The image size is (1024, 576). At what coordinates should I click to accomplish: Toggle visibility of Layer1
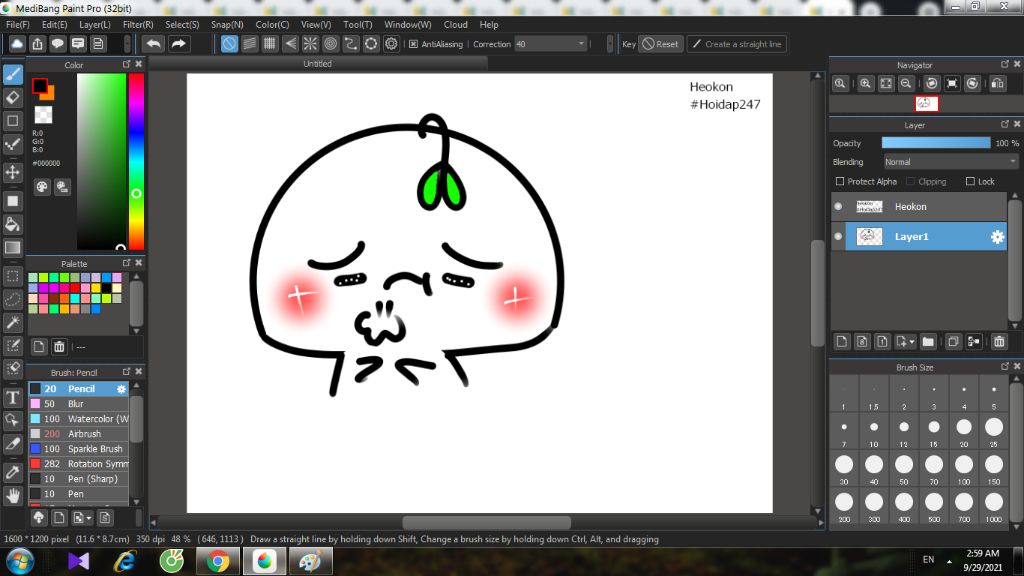point(839,236)
